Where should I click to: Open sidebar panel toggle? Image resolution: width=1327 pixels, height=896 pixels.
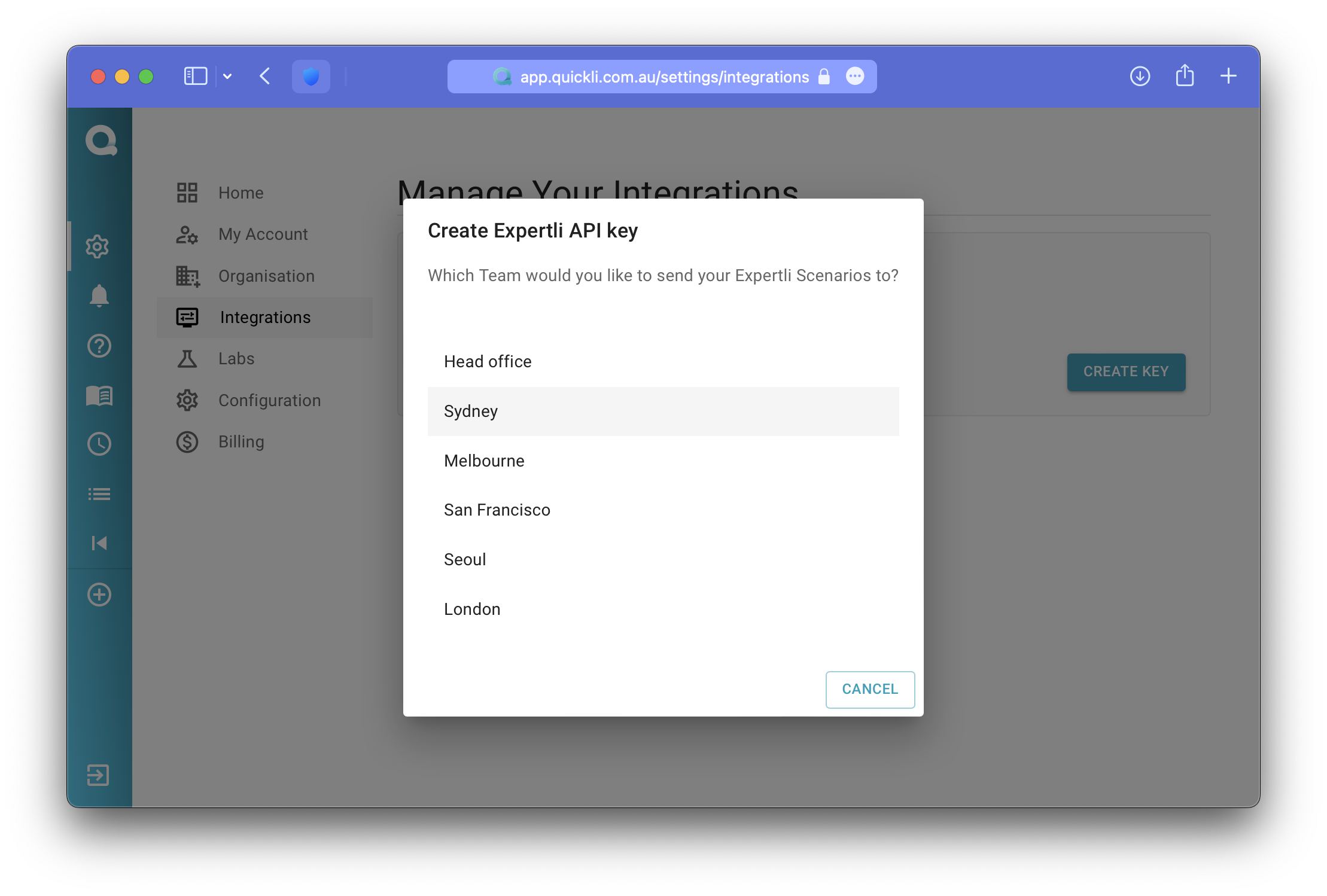pyautogui.click(x=197, y=77)
